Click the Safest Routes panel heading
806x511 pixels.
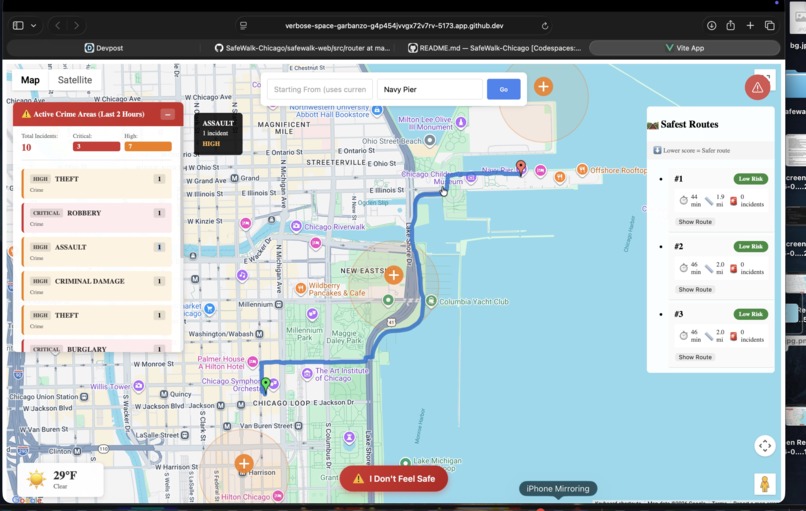pos(689,124)
